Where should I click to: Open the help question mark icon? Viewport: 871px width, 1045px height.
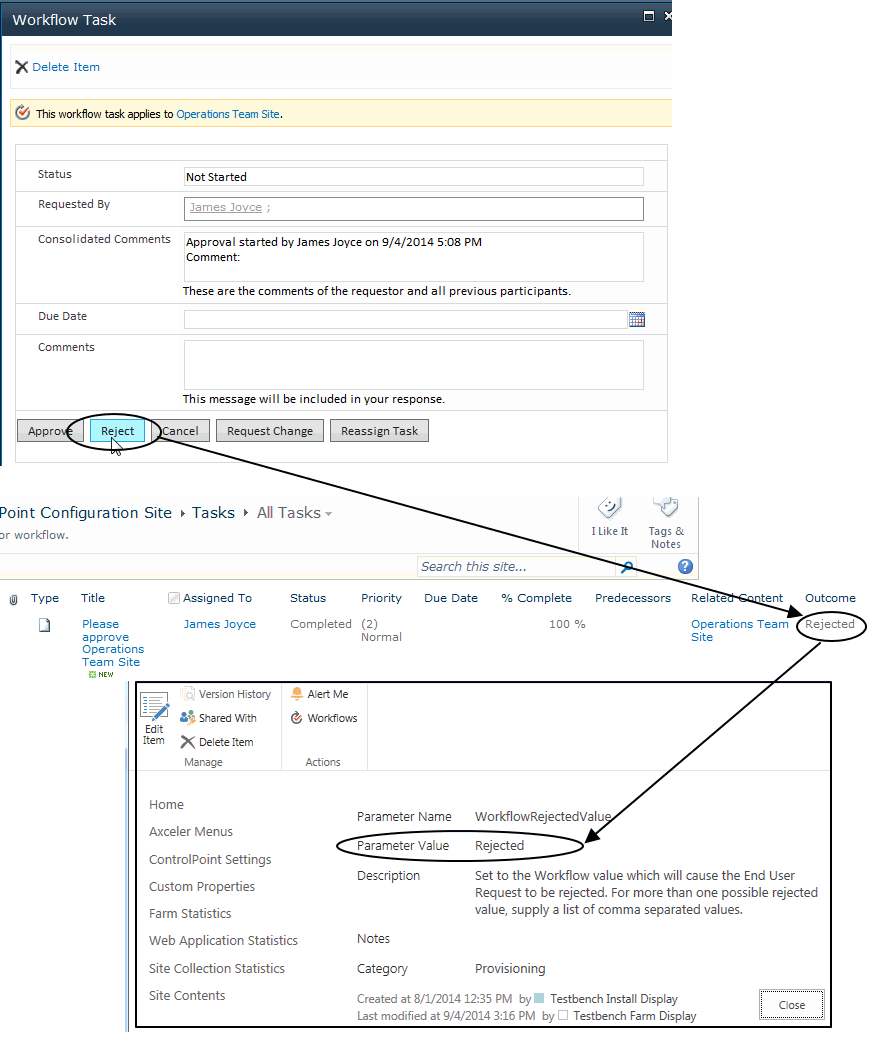coord(685,566)
